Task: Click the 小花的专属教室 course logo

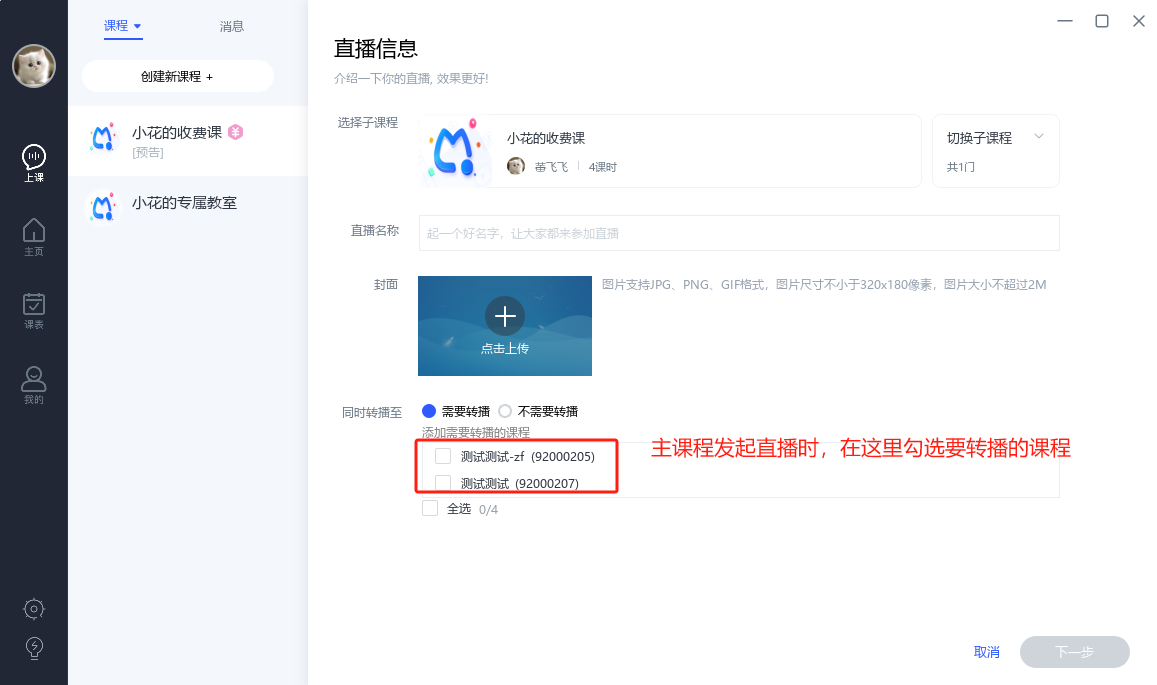Action: point(103,207)
